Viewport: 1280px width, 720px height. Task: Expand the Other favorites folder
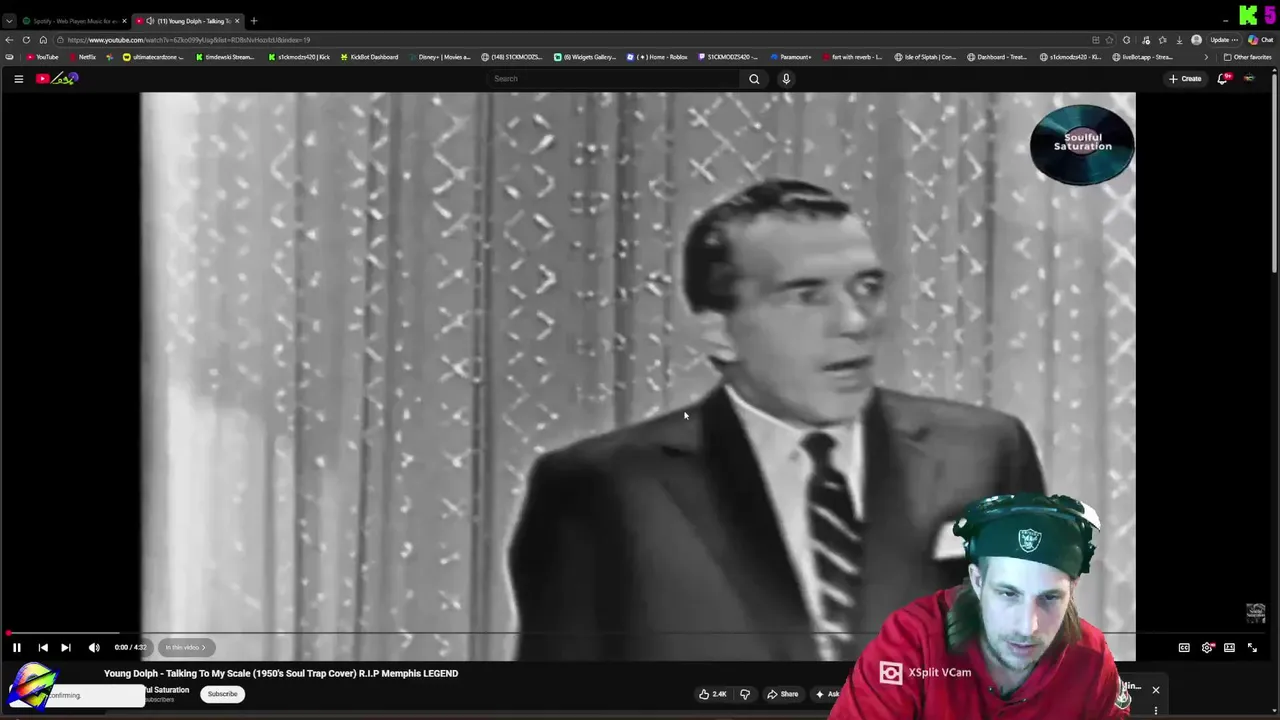1247,57
